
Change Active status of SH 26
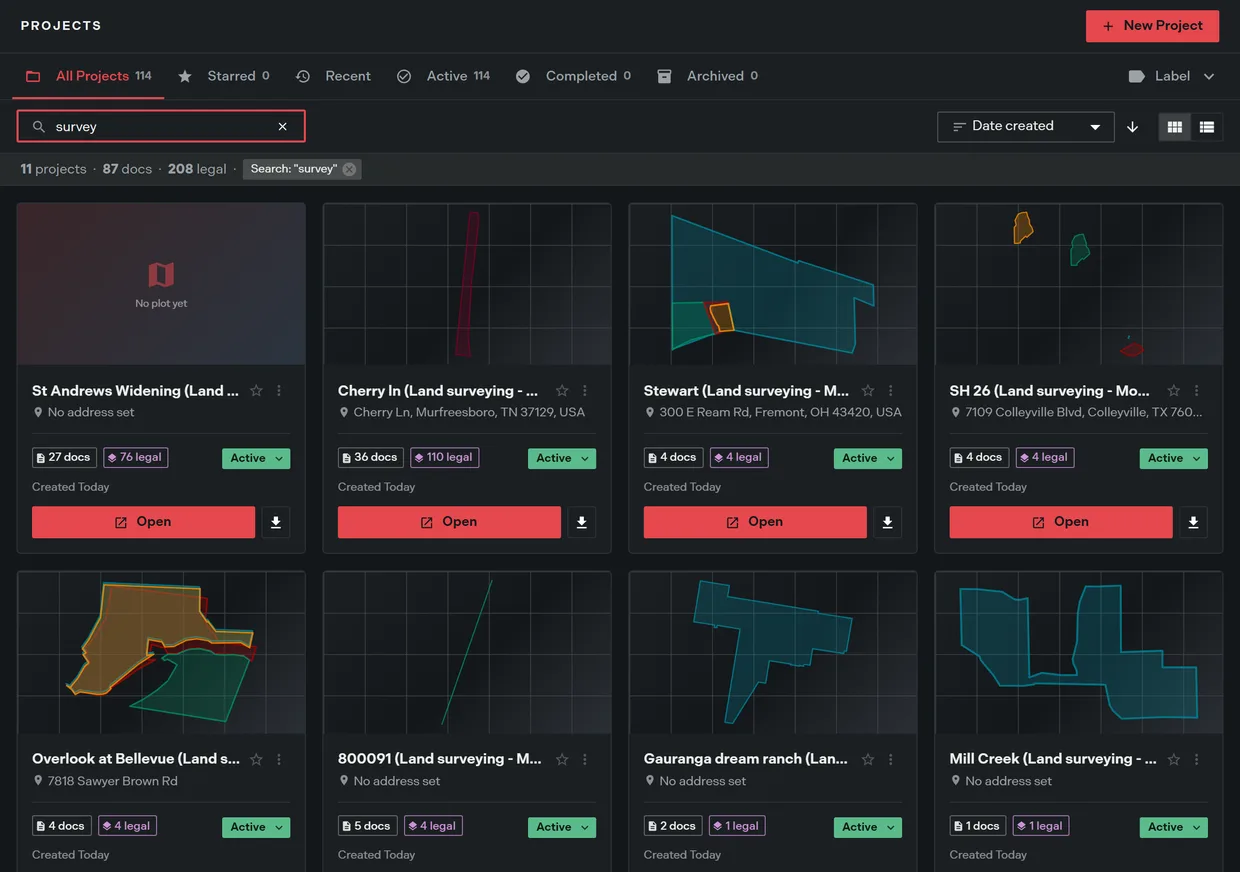point(1174,458)
